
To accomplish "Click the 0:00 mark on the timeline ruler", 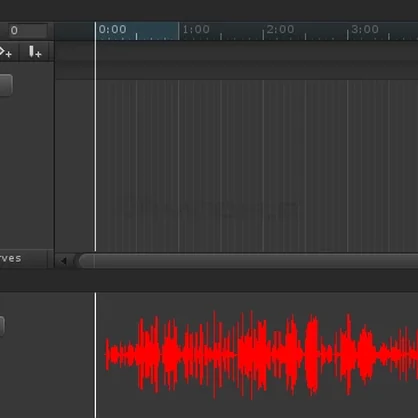I will click(x=112, y=29).
